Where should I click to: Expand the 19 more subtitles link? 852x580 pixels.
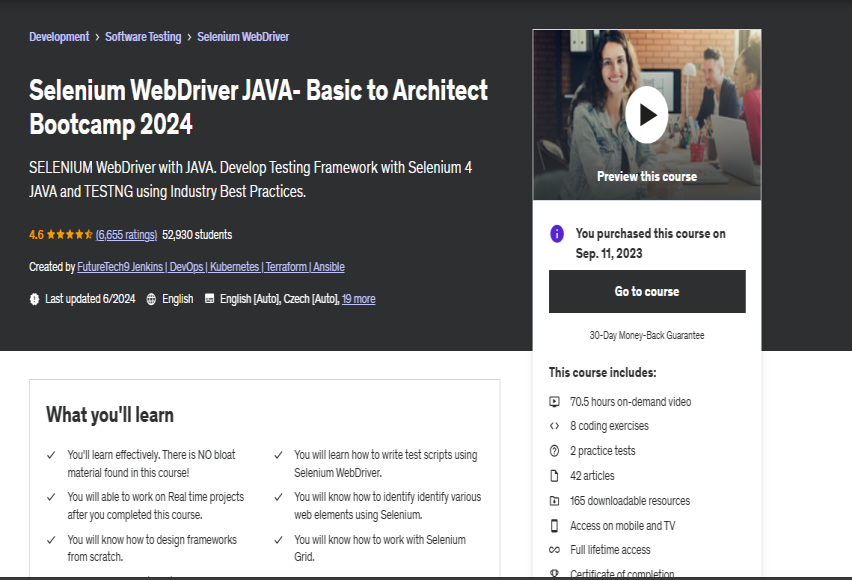pos(358,299)
